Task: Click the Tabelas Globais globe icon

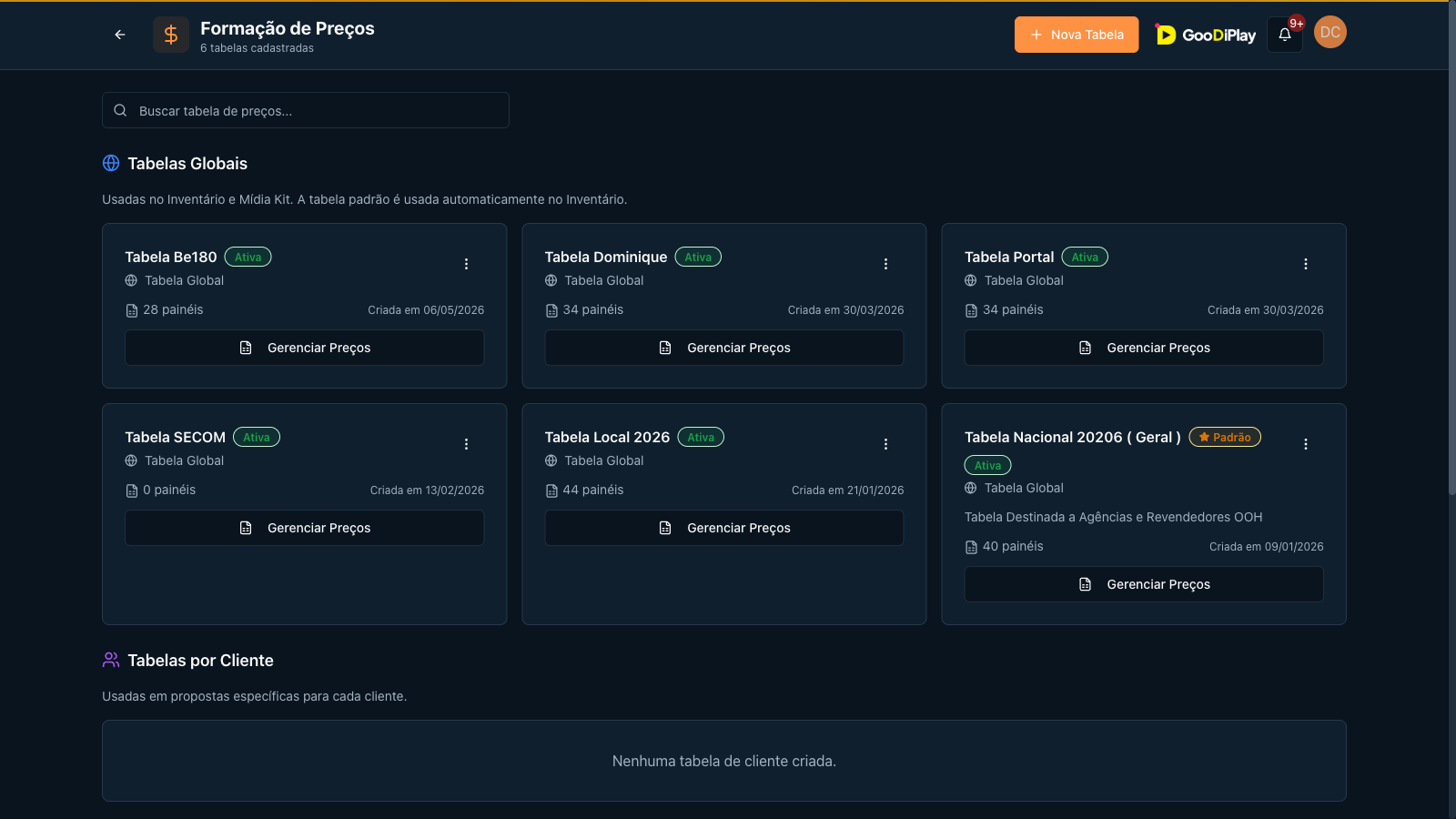Action: pyautogui.click(x=111, y=163)
